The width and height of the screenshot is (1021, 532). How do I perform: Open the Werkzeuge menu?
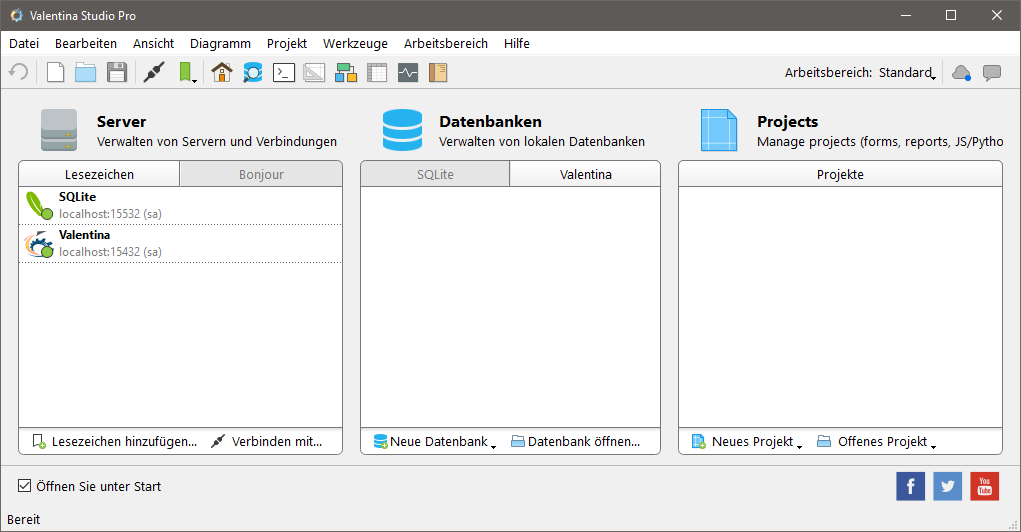356,44
